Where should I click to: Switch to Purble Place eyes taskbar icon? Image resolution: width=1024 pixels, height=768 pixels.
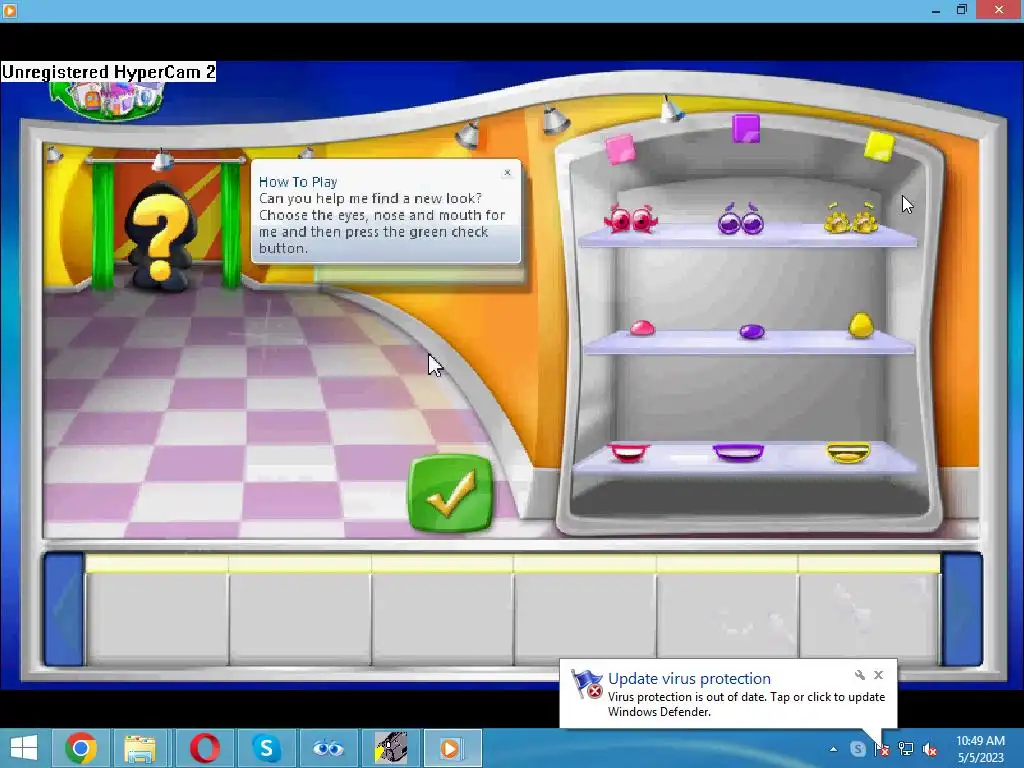pyautogui.click(x=328, y=748)
